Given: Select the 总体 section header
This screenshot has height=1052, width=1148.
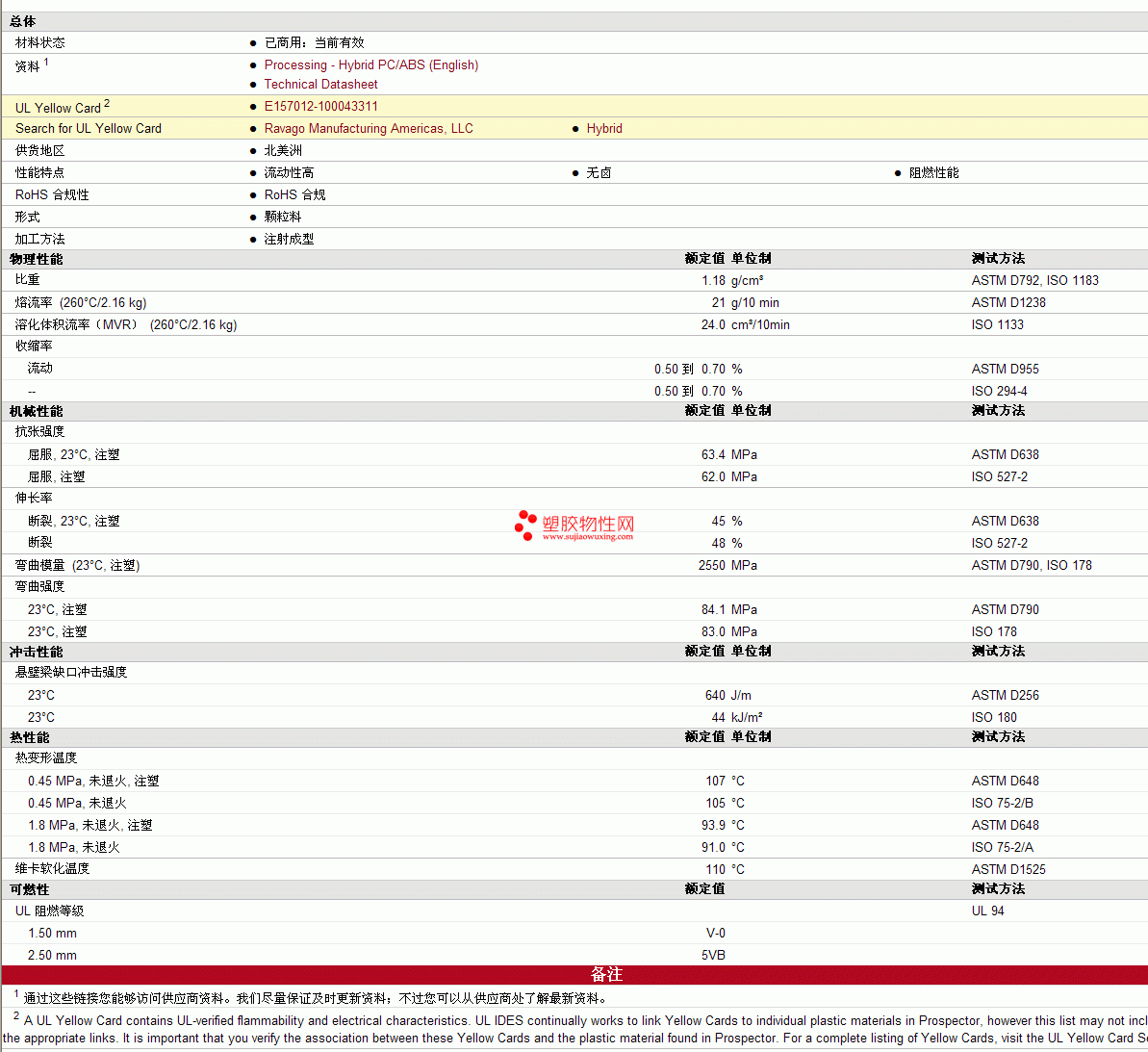Looking at the screenshot, I should pos(23,21).
